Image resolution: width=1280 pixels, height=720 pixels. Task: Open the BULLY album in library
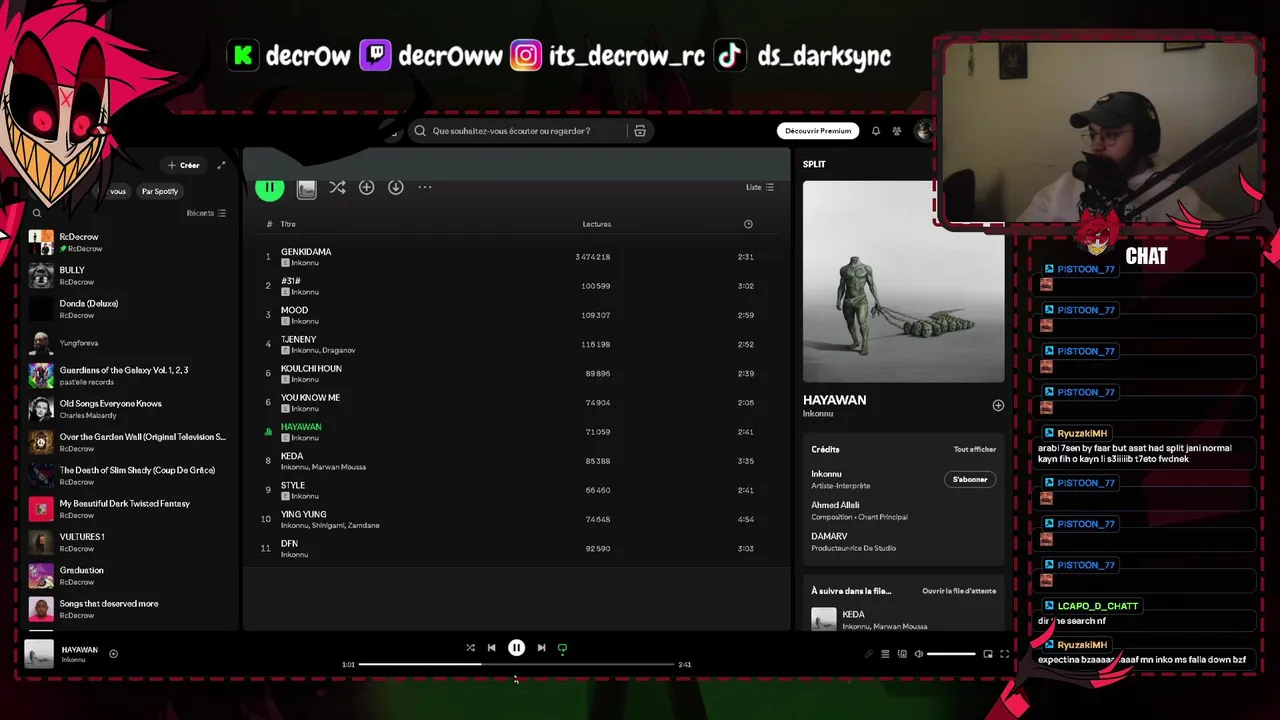coord(130,276)
